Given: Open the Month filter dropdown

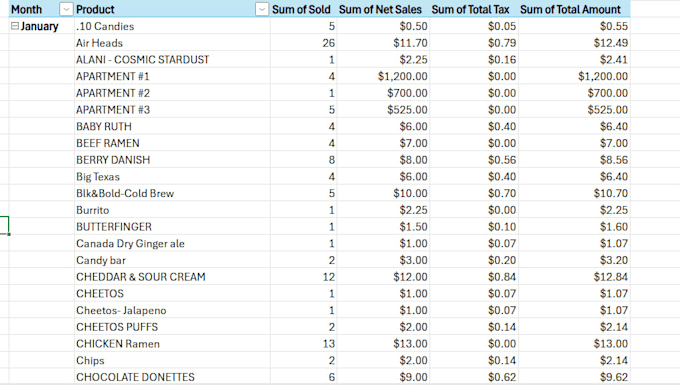Looking at the screenshot, I should point(66,9).
